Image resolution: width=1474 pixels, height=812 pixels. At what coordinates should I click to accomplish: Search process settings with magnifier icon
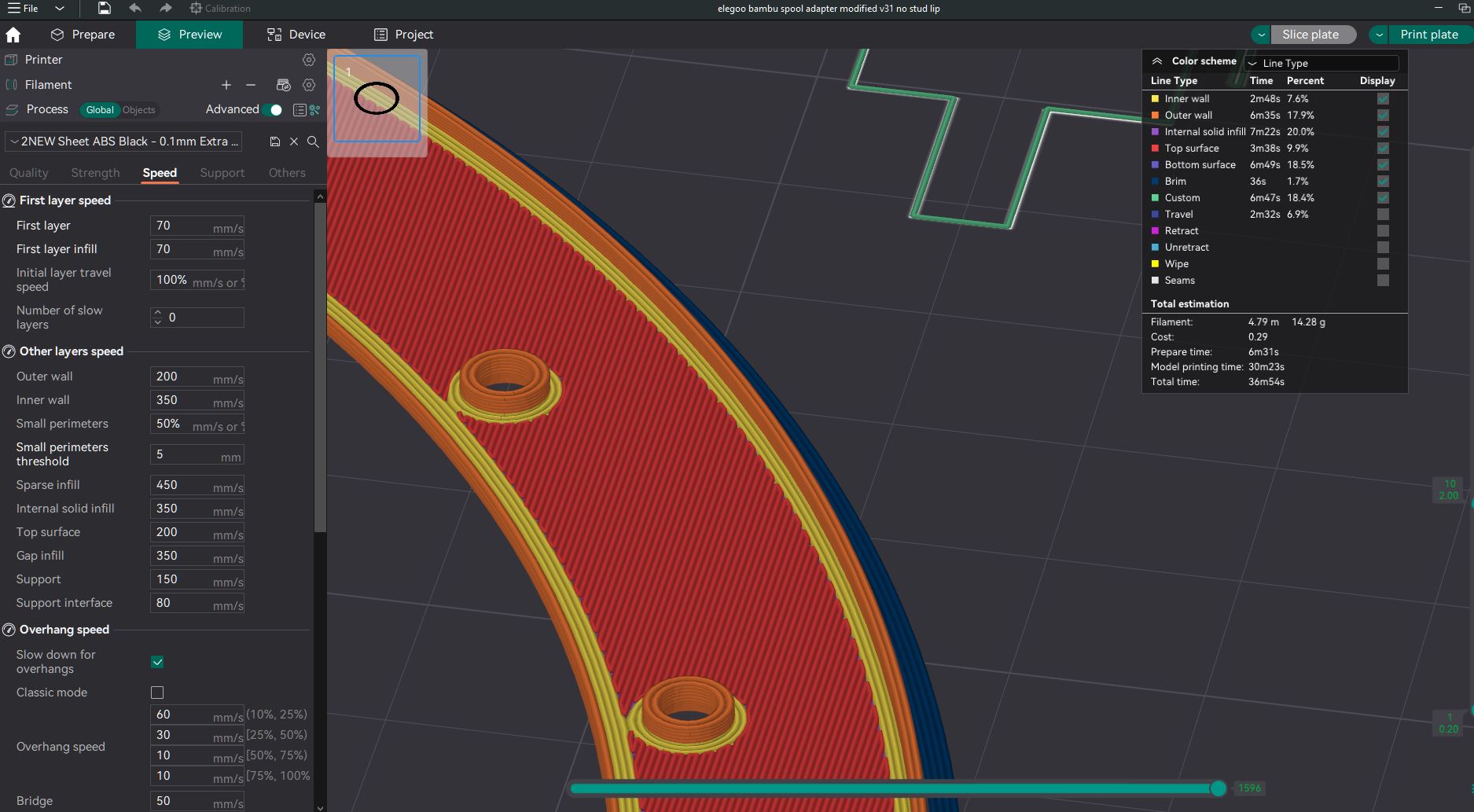click(x=313, y=141)
